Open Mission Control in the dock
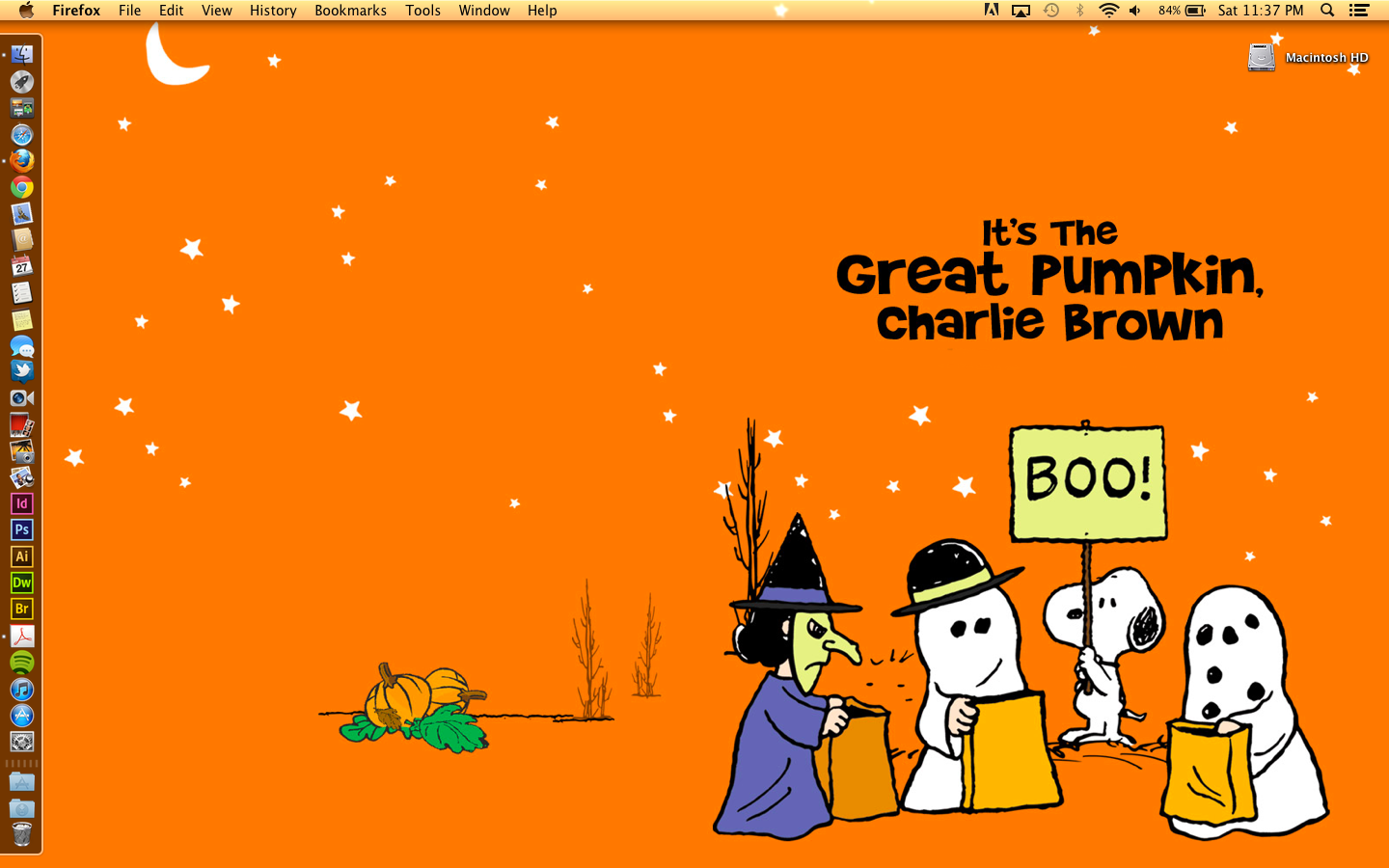Viewport: 1389px width, 868px height. (22, 108)
